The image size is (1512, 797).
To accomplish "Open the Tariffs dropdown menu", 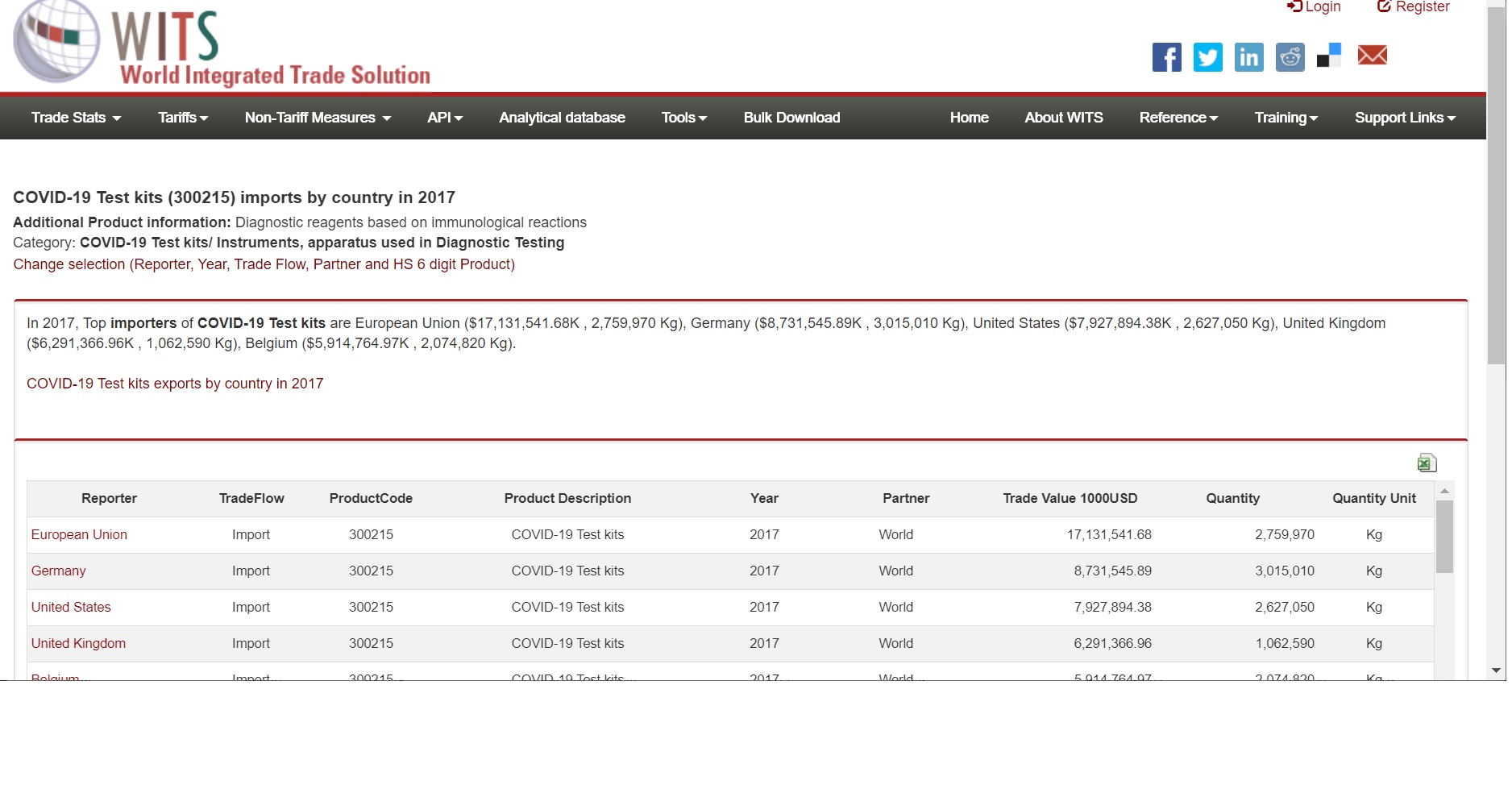I will pos(183,118).
